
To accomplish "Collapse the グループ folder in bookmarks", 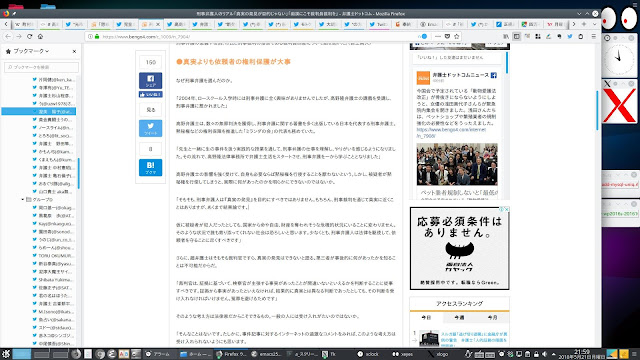I will tap(23, 200).
